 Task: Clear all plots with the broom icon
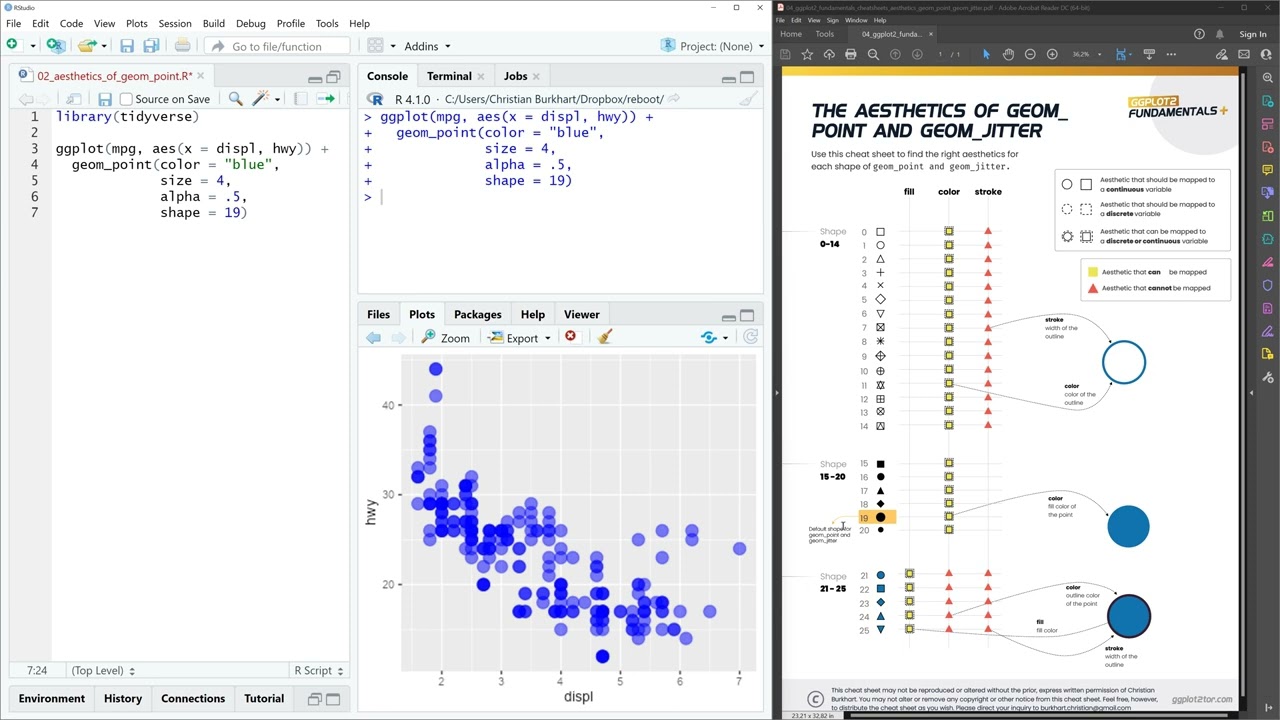(604, 337)
